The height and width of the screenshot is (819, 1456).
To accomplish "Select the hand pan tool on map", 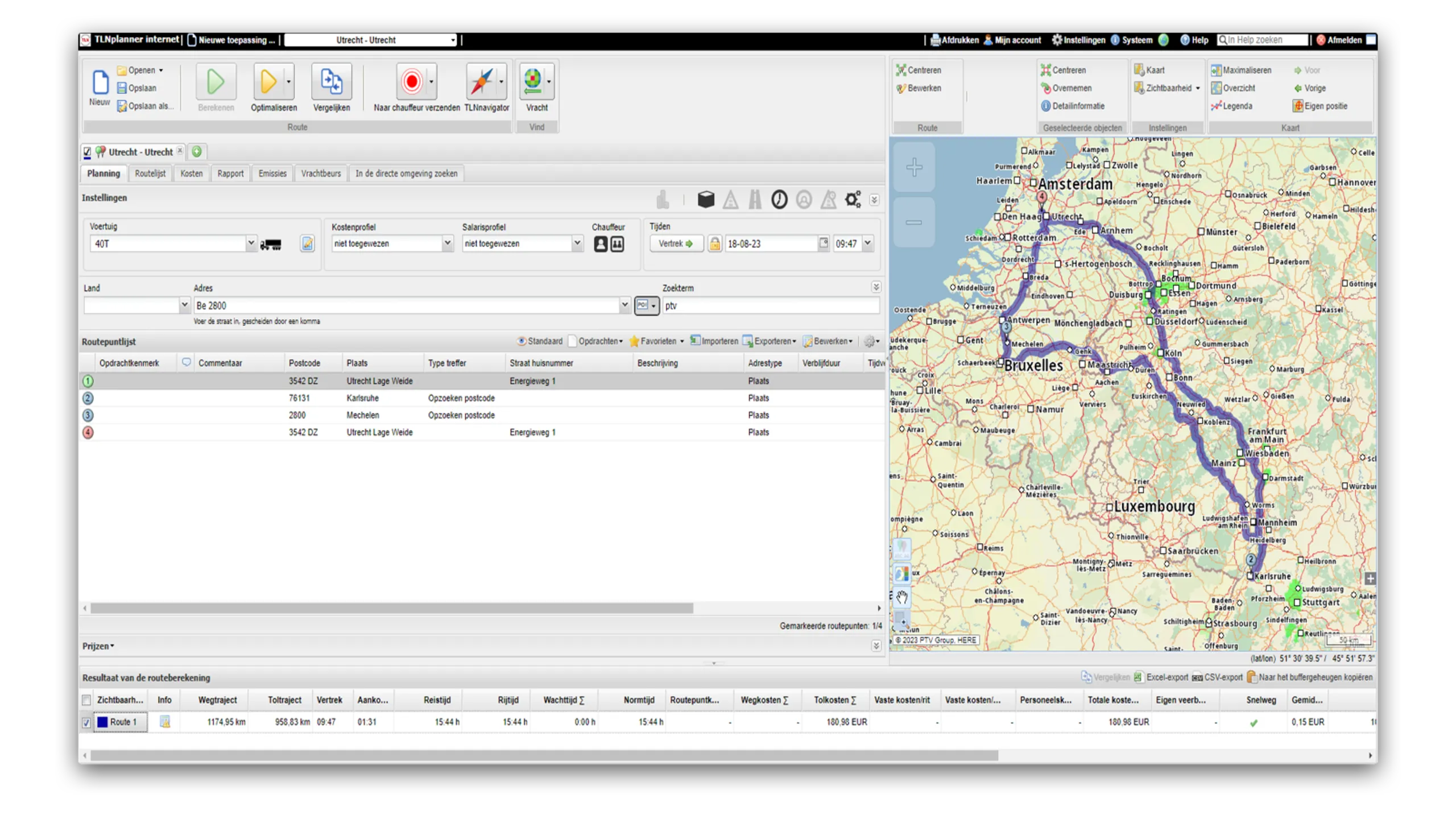I will tap(902, 597).
